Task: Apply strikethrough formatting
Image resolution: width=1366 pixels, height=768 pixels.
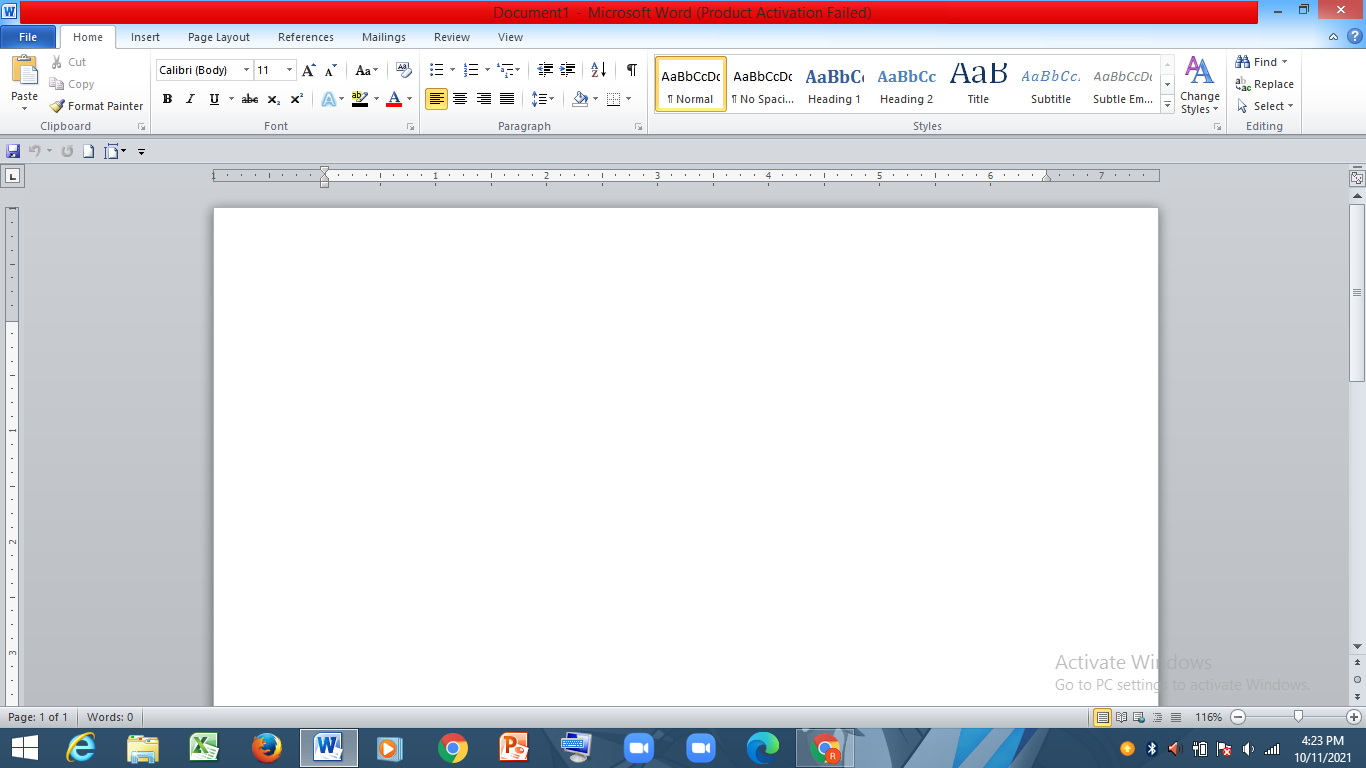Action: pos(250,99)
